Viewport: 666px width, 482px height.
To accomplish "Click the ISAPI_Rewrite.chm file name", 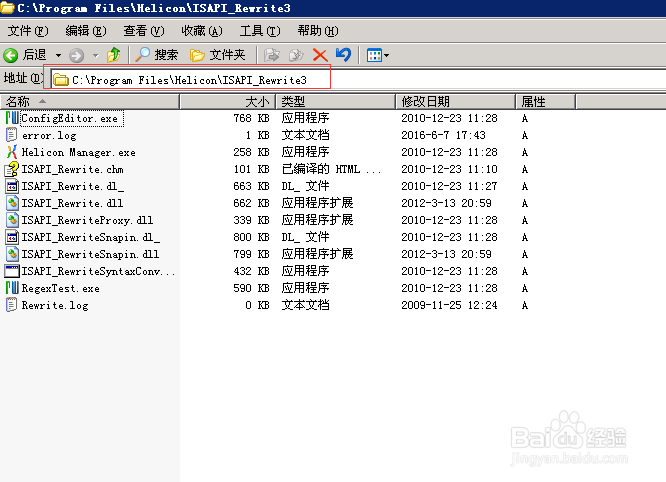I will click(x=73, y=169).
